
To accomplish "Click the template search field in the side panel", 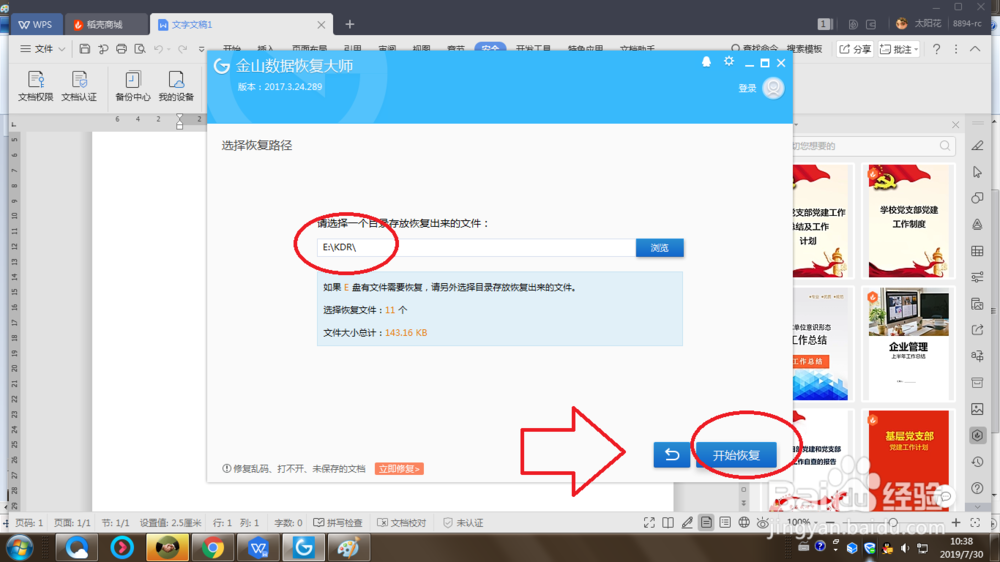I will click(x=872, y=146).
